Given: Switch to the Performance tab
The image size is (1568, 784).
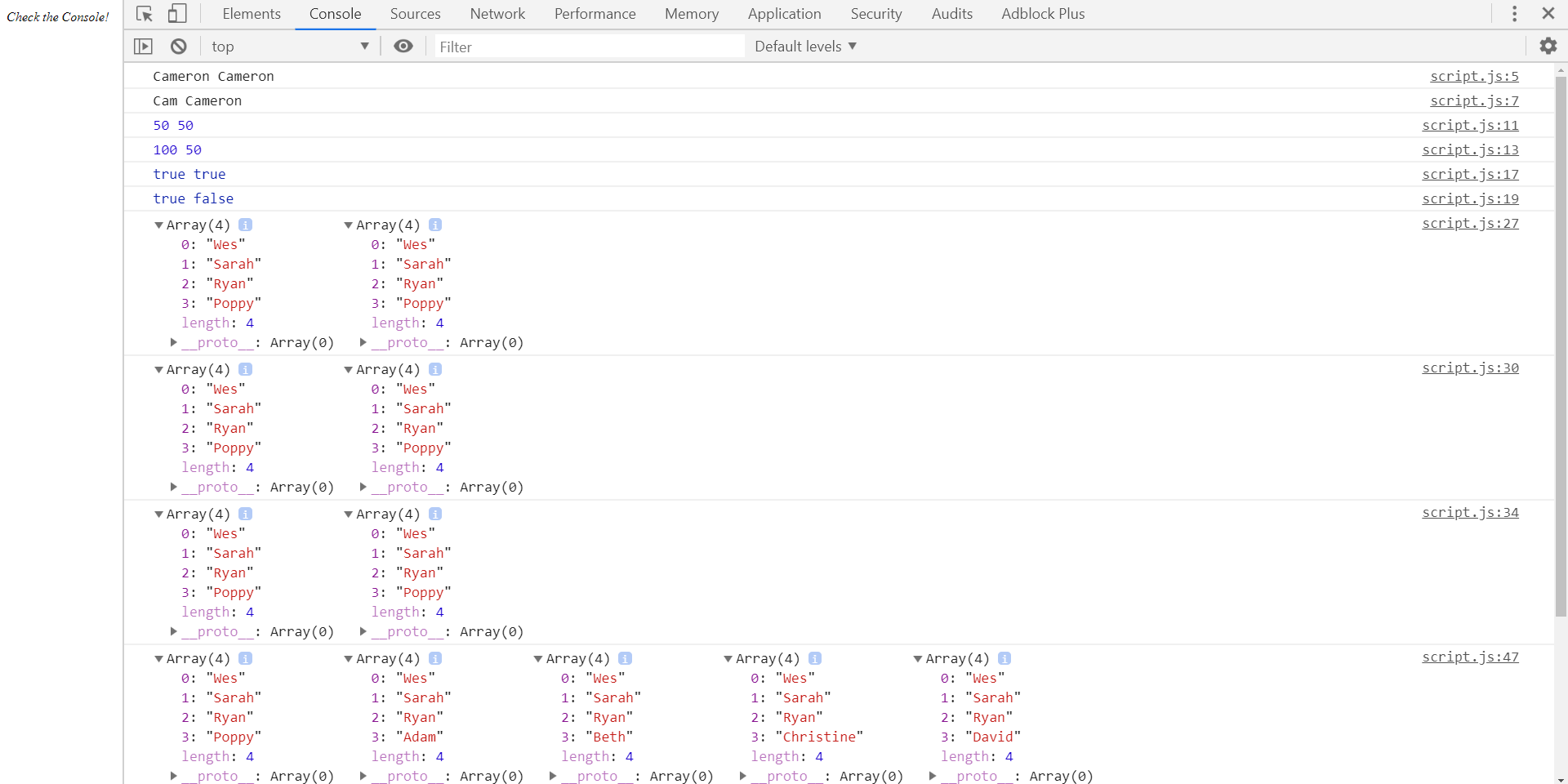Looking at the screenshot, I should point(595,14).
